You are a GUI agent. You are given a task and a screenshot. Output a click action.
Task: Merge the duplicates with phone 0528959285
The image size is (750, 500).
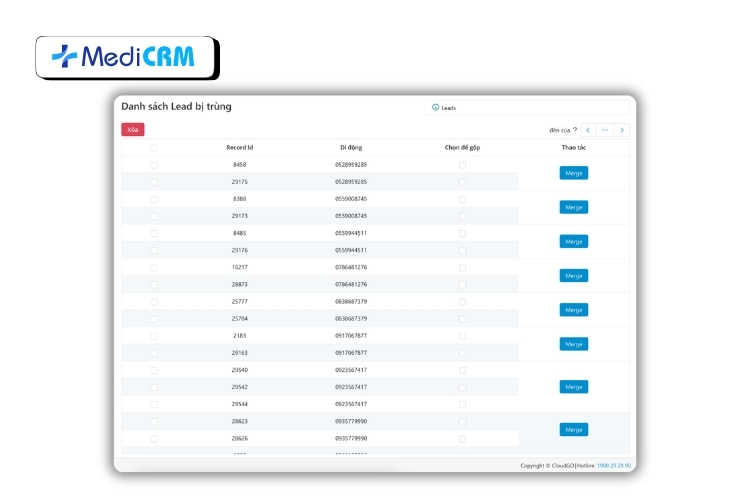(x=574, y=173)
